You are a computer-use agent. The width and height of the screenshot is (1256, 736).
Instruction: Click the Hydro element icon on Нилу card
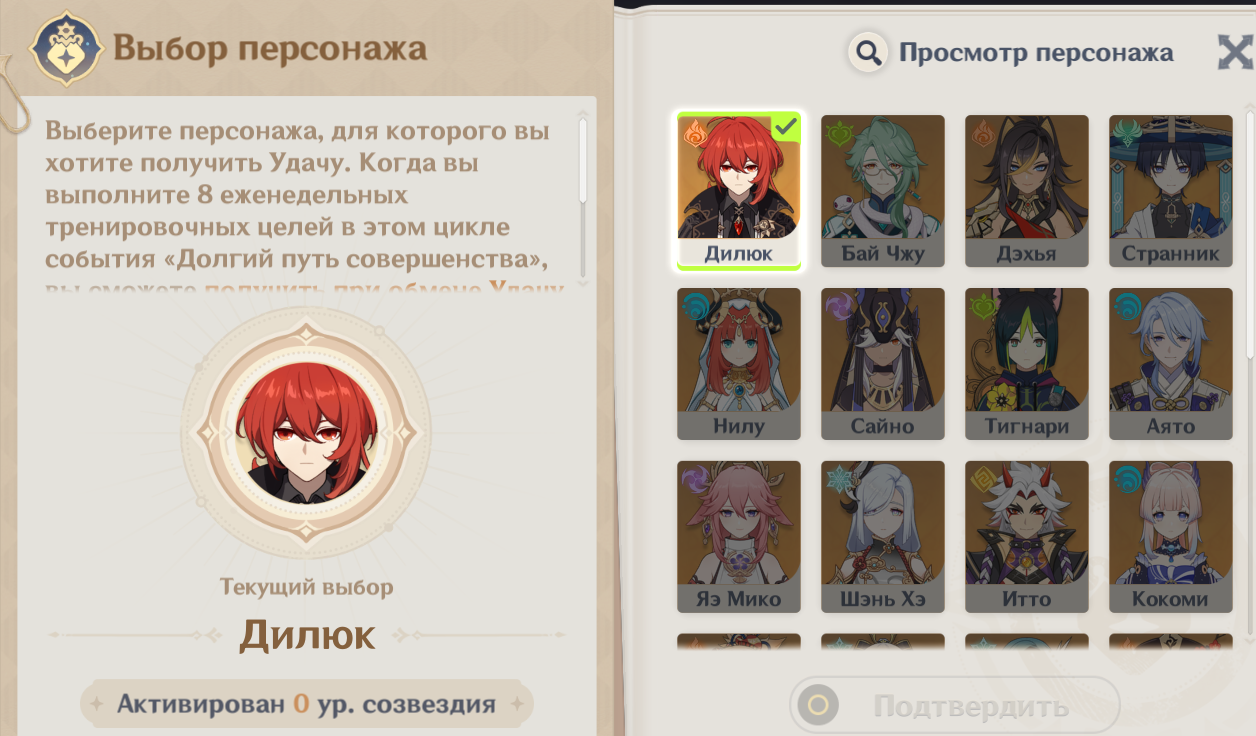(694, 306)
